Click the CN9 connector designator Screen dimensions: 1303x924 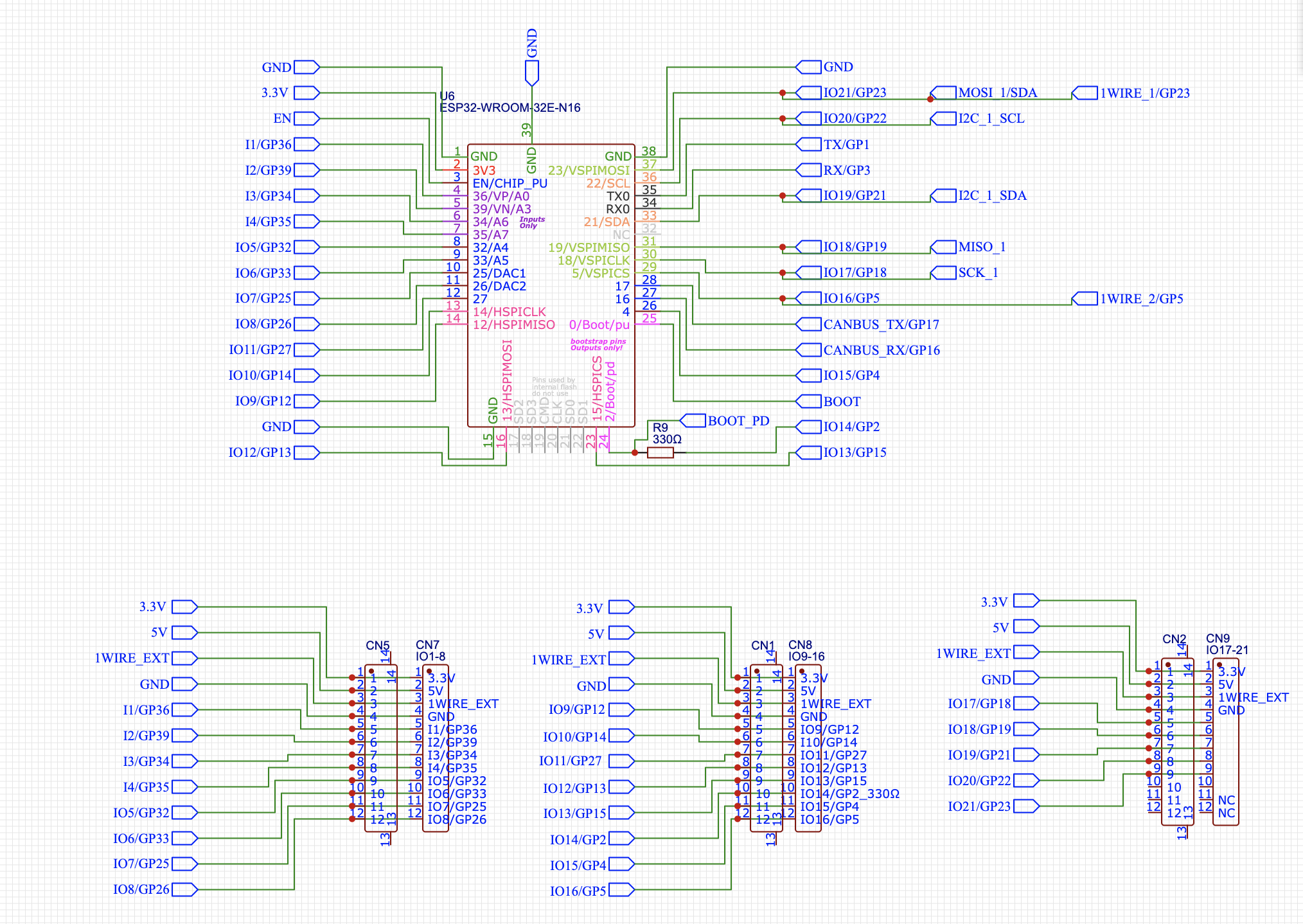coord(1218,638)
